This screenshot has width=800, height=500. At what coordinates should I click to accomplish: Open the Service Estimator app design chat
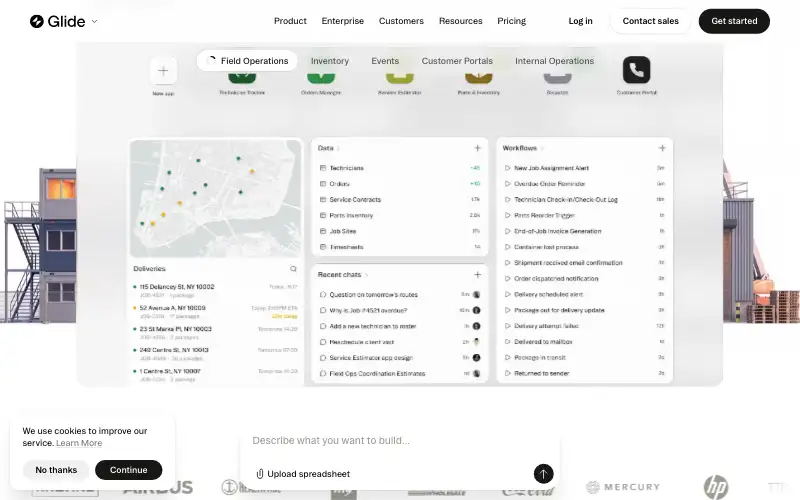click(x=399, y=358)
